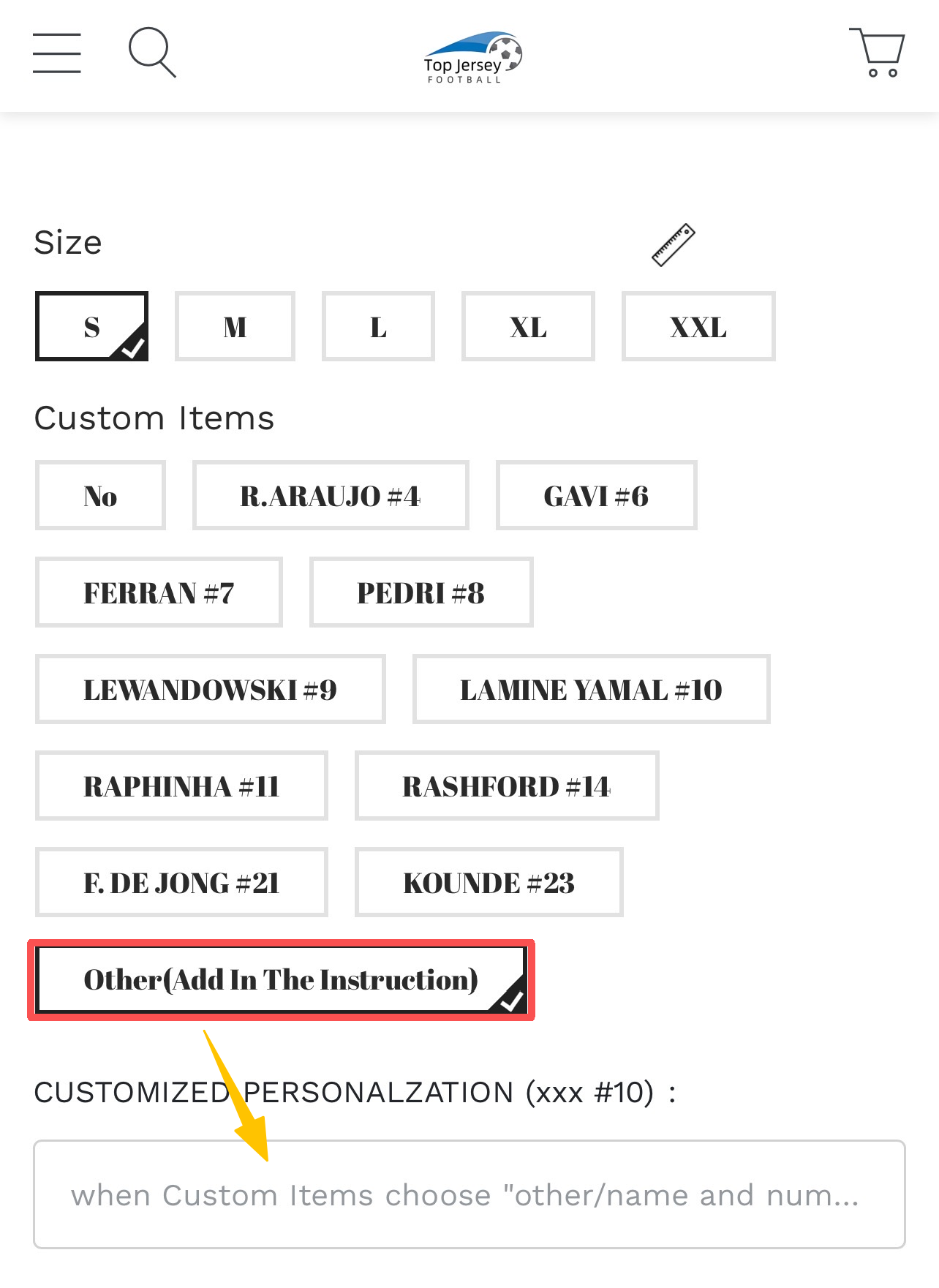Choose size XXL

pyautogui.click(x=698, y=327)
